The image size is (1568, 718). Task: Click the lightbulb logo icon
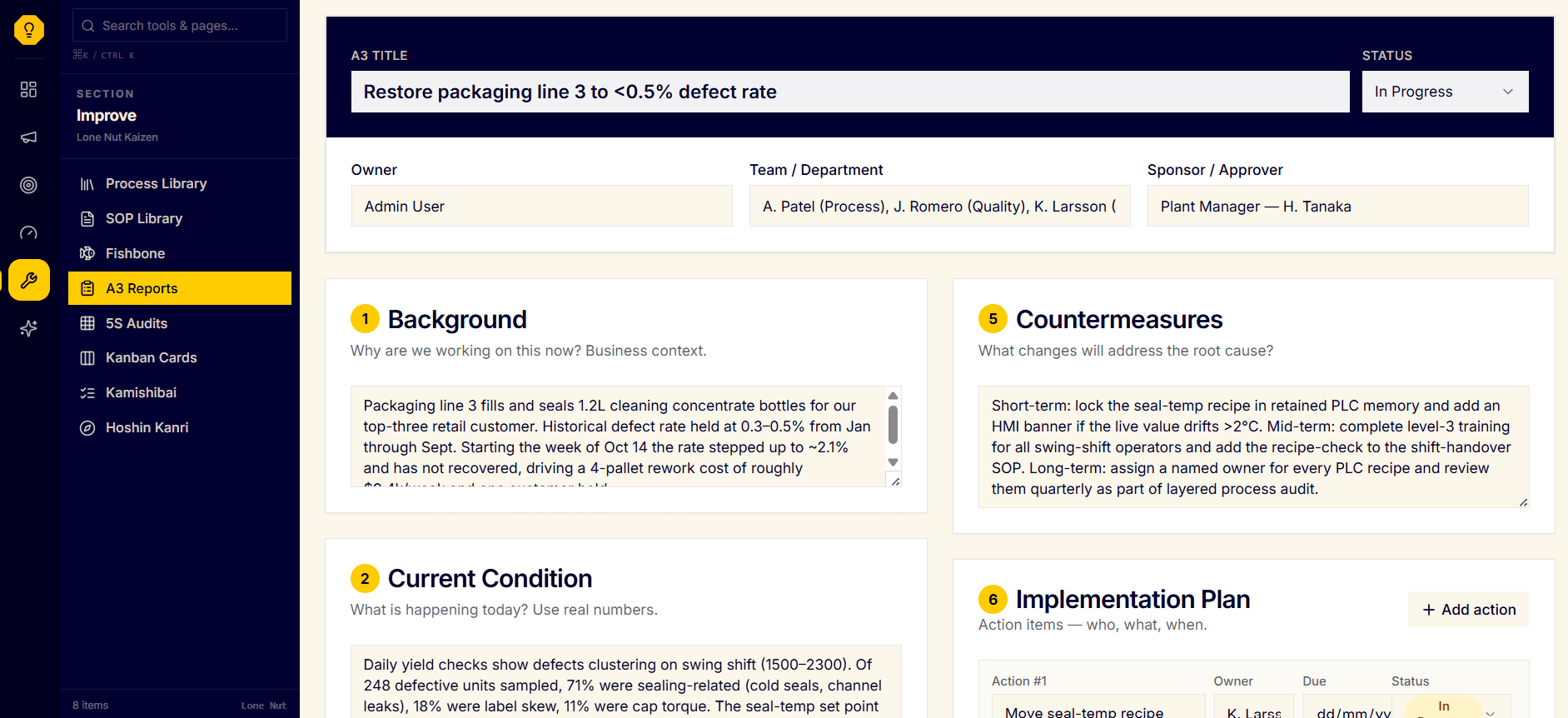tap(29, 30)
